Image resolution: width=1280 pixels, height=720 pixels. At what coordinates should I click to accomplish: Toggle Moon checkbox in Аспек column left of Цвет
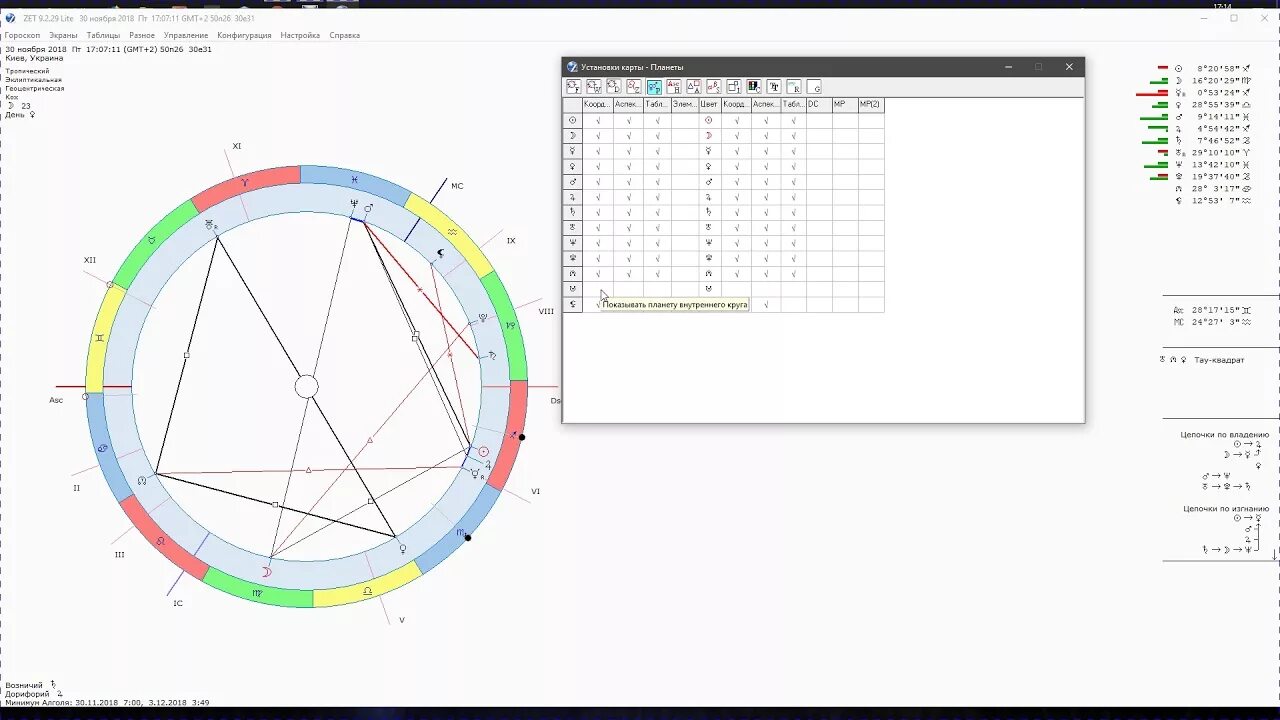629,136
